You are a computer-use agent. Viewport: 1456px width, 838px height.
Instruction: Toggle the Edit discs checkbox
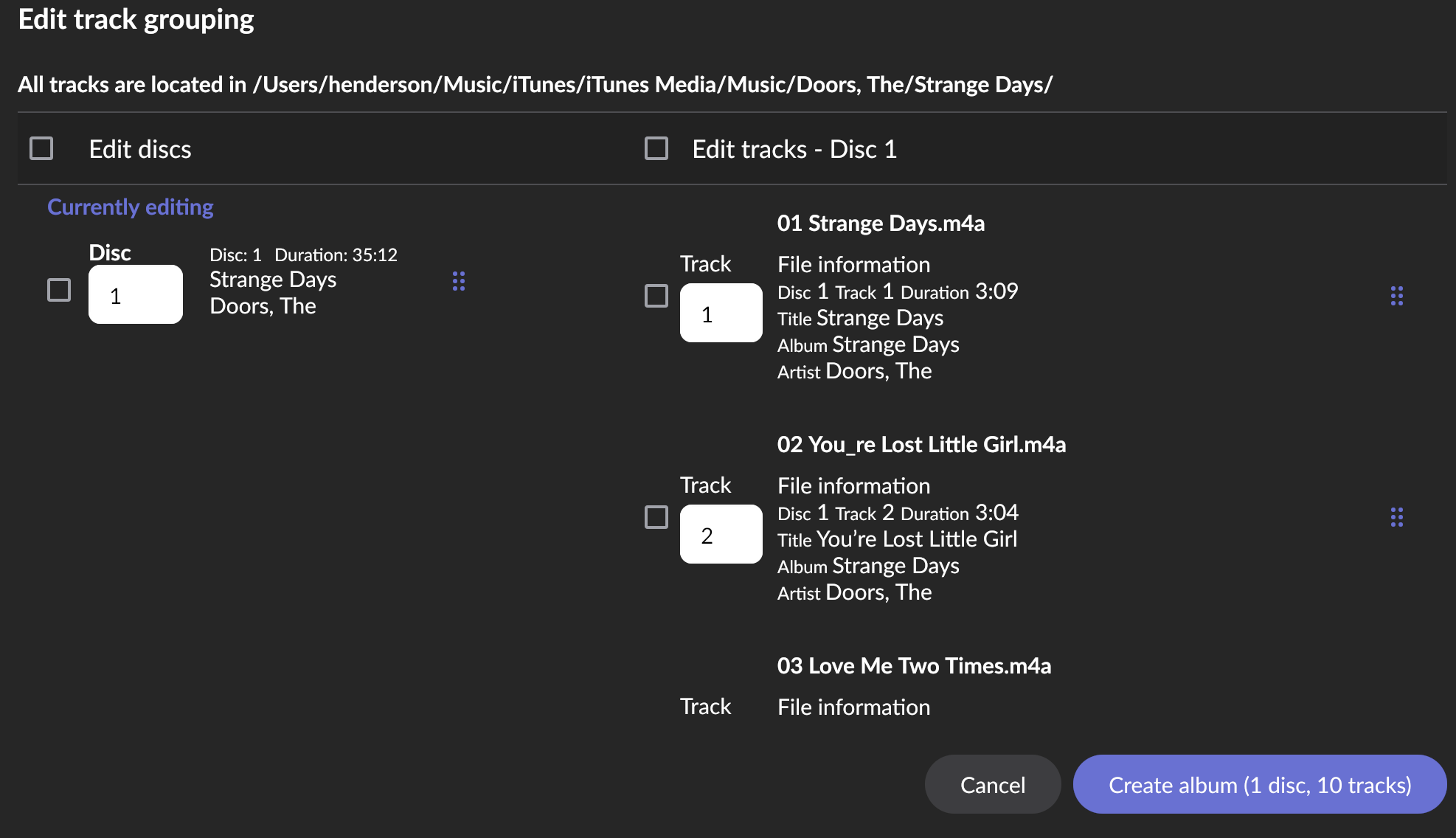tap(41, 148)
